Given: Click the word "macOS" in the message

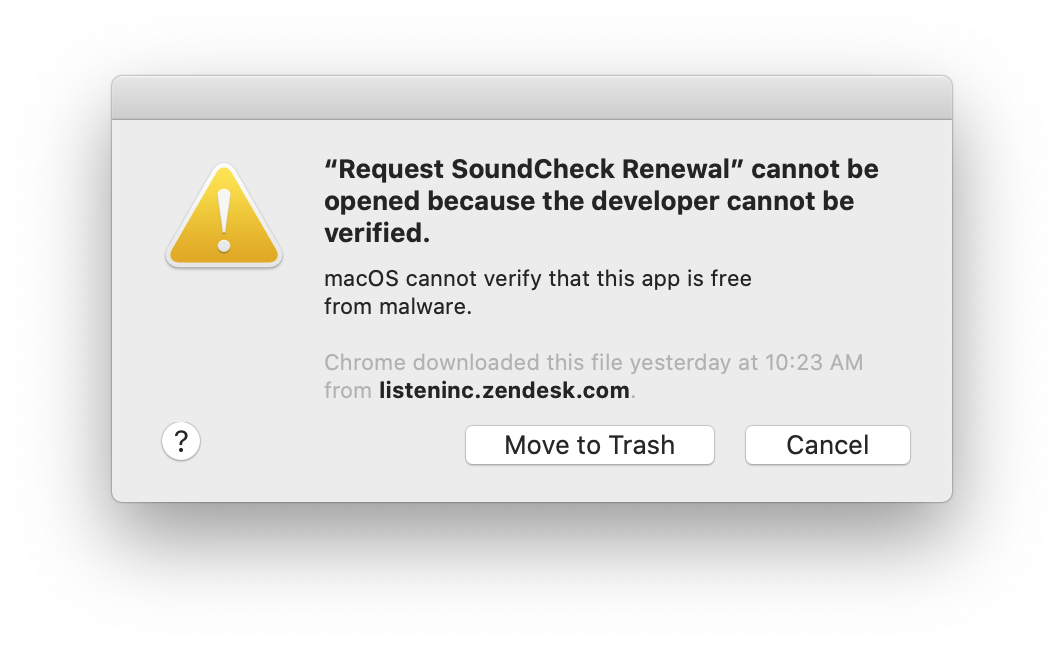Looking at the screenshot, I should [362, 279].
